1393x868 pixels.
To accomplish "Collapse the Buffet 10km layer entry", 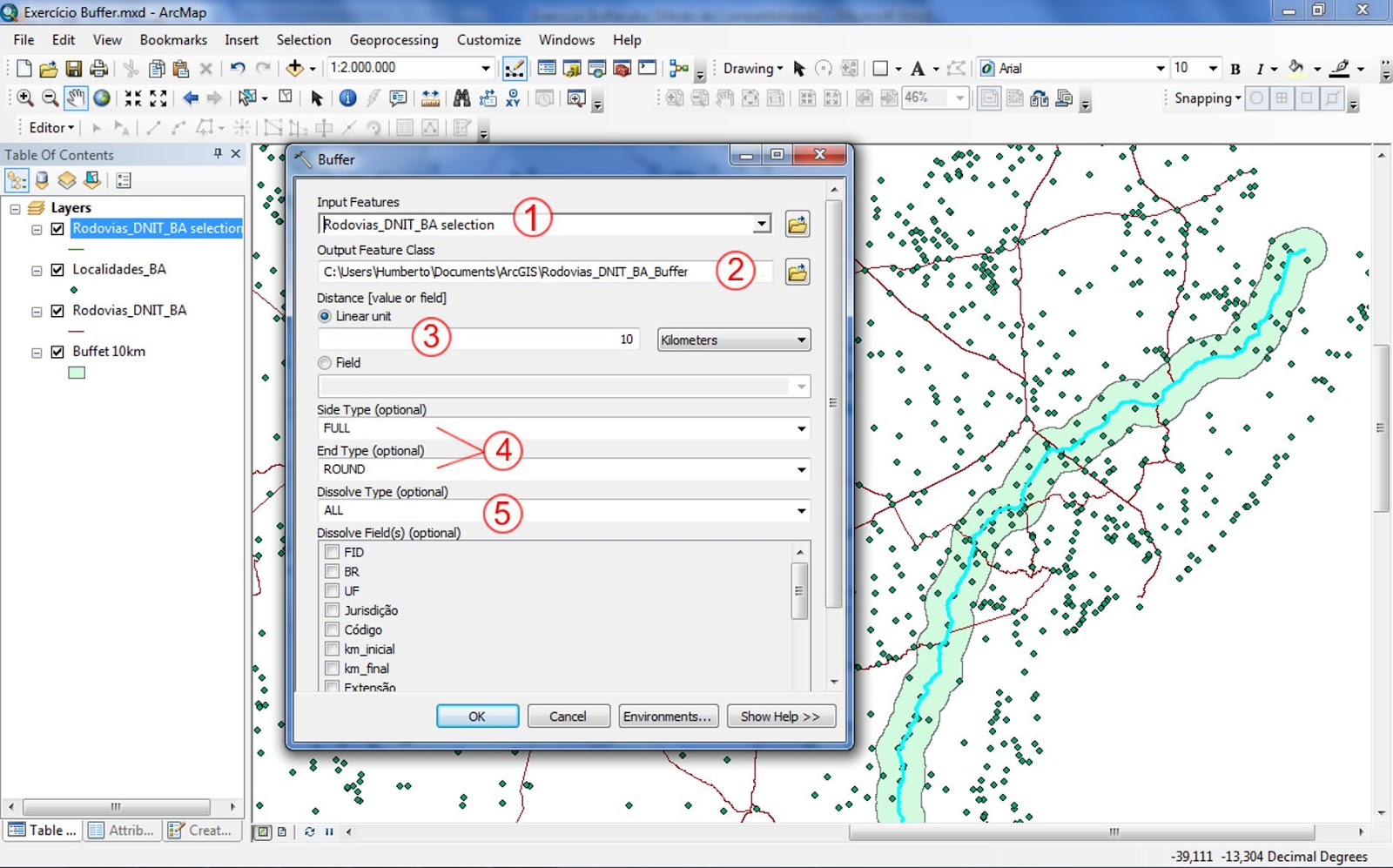I will click(37, 351).
